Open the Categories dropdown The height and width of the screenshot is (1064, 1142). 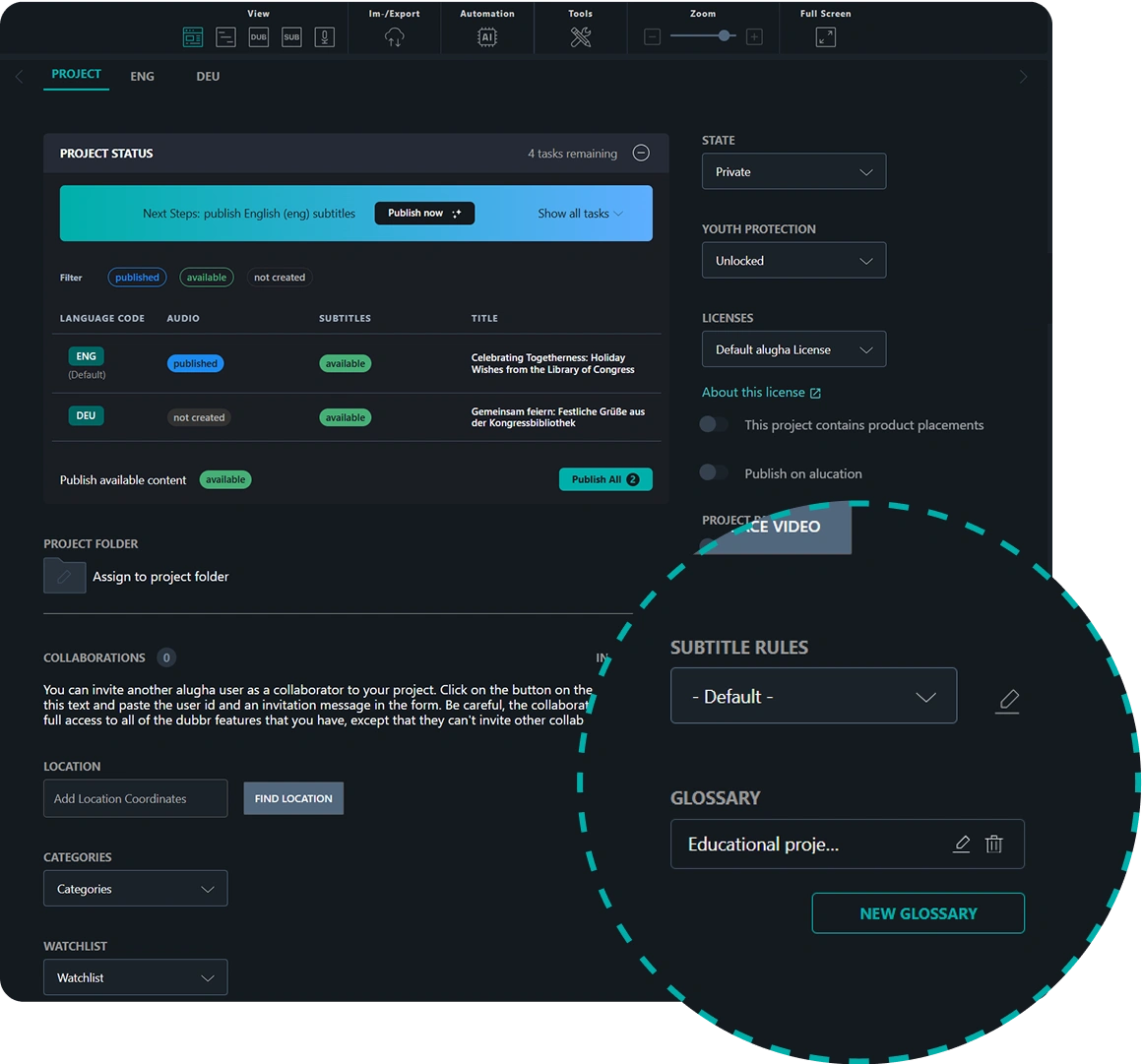click(135, 889)
